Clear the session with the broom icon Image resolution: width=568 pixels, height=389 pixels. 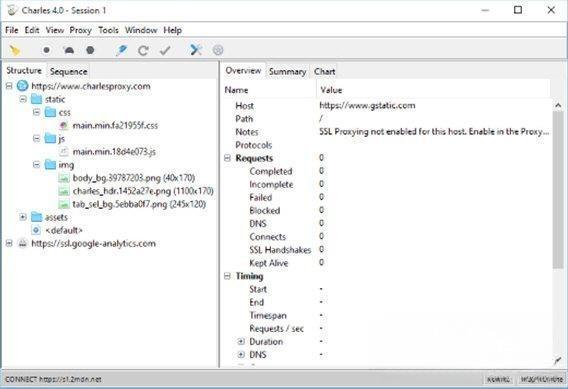click(15, 50)
